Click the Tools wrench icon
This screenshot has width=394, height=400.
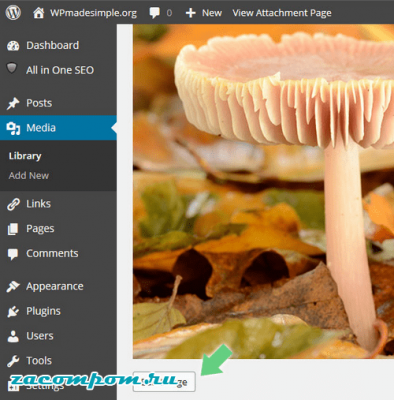click(x=13, y=361)
